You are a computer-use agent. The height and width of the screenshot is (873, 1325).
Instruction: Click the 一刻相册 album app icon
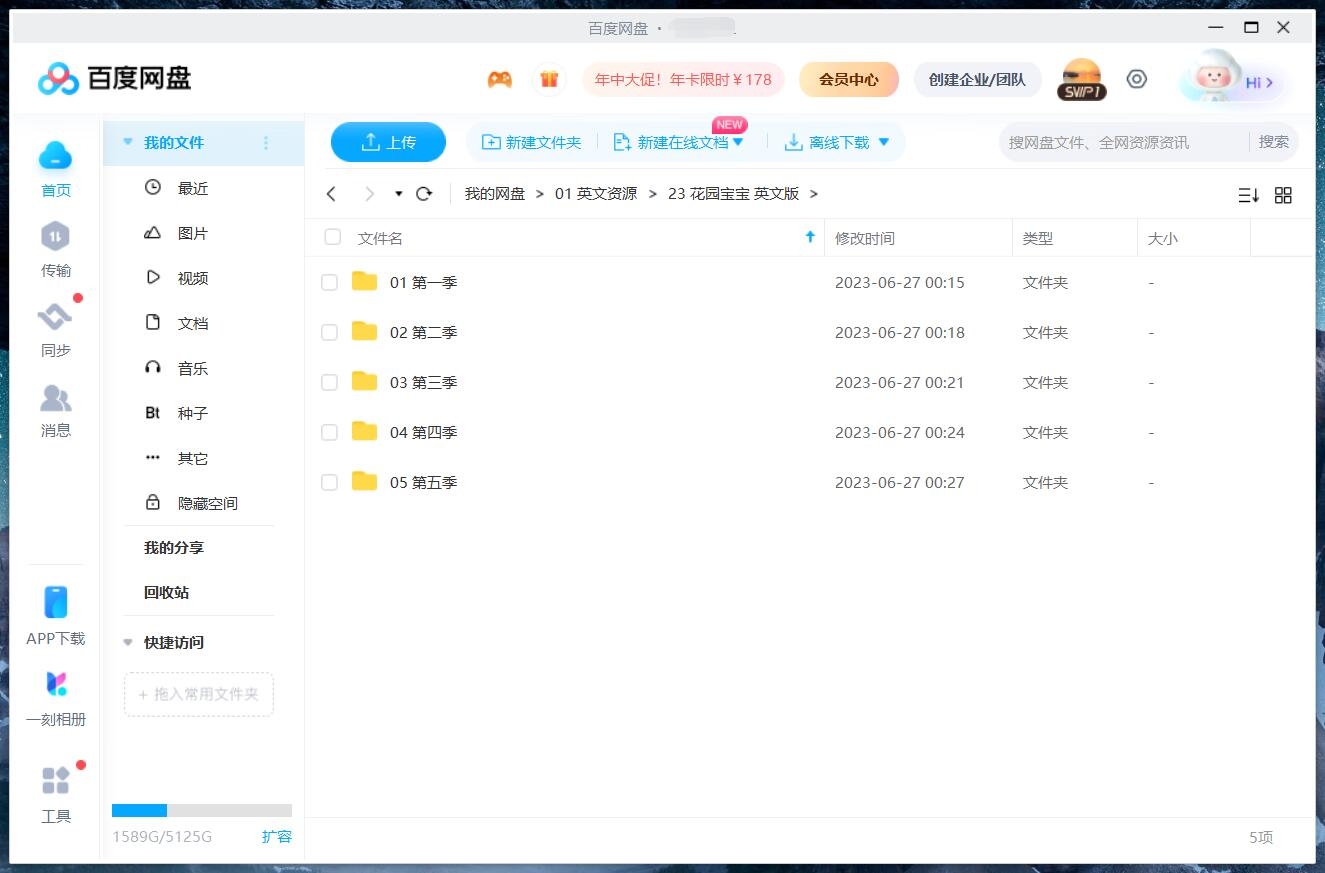[56, 685]
